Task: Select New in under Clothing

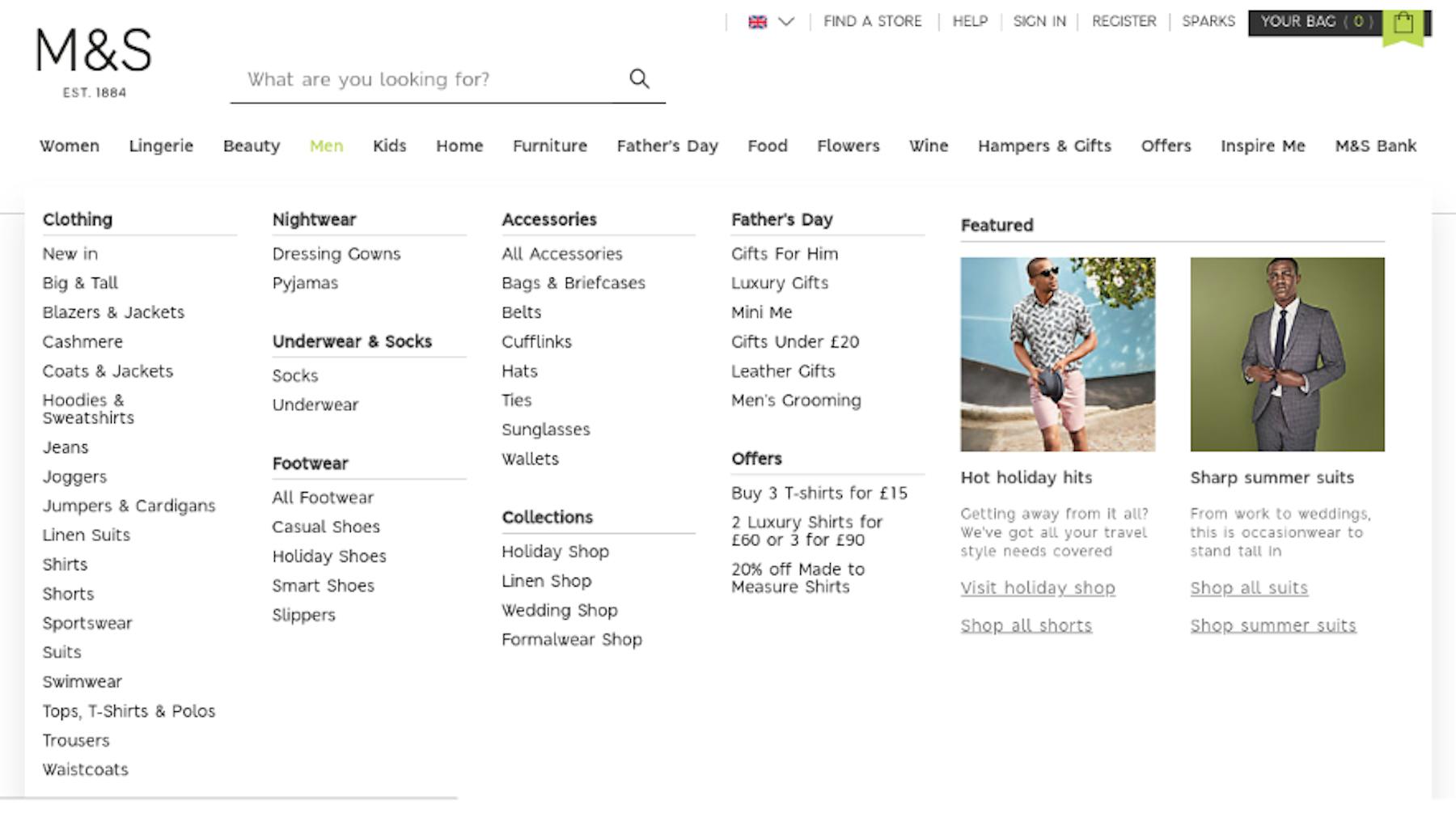Action: coord(70,254)
